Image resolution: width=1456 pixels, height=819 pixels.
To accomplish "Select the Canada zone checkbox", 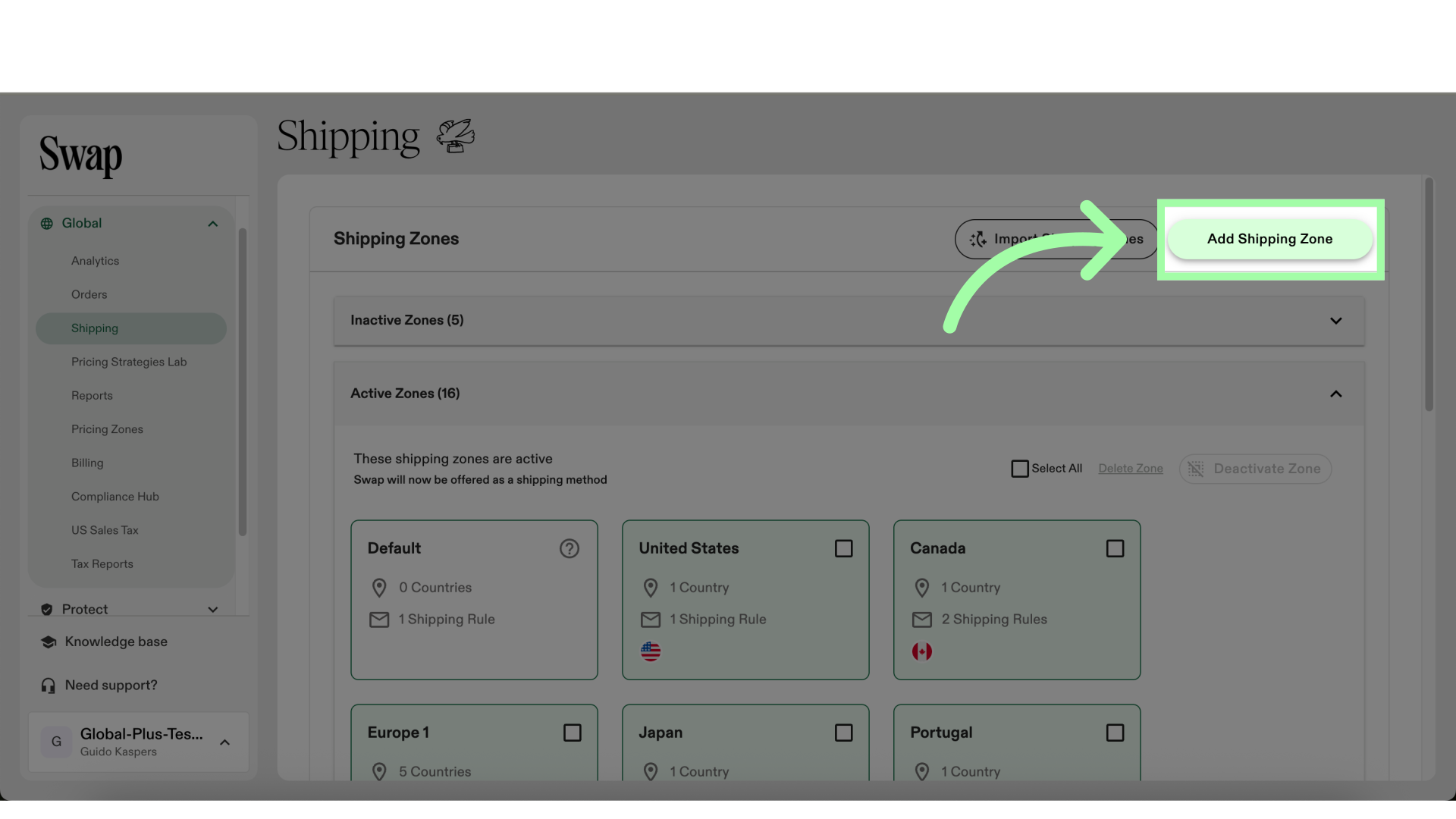I will pyautogui.click(x=1115, y=548).
